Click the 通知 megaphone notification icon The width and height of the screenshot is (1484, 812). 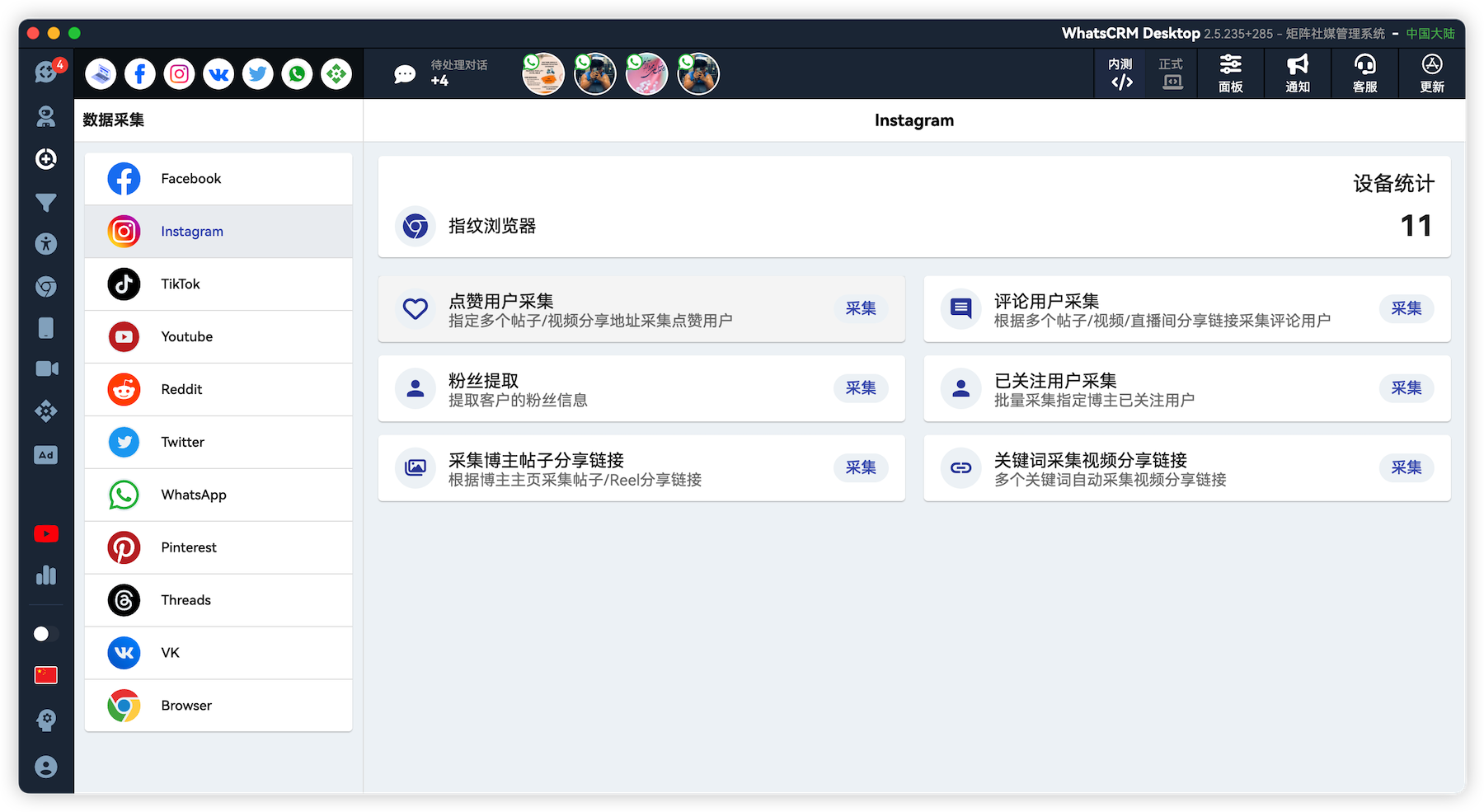pos(1297,73)
